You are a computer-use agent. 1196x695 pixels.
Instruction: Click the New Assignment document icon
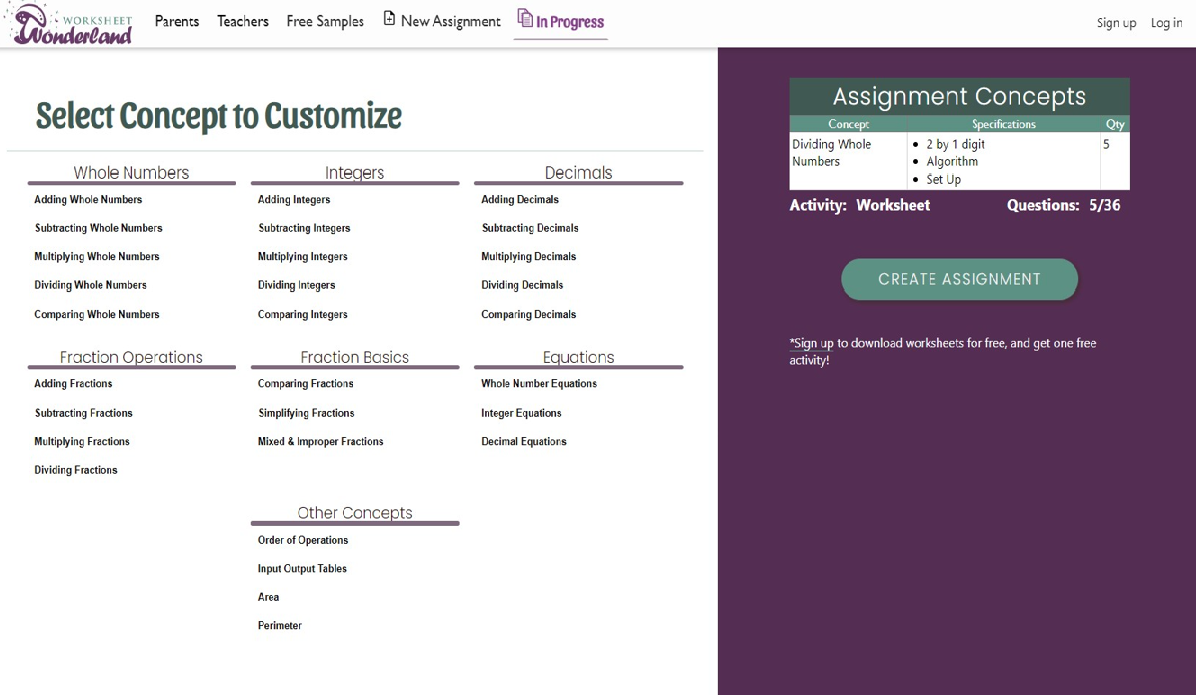click(x=390, y=20)
